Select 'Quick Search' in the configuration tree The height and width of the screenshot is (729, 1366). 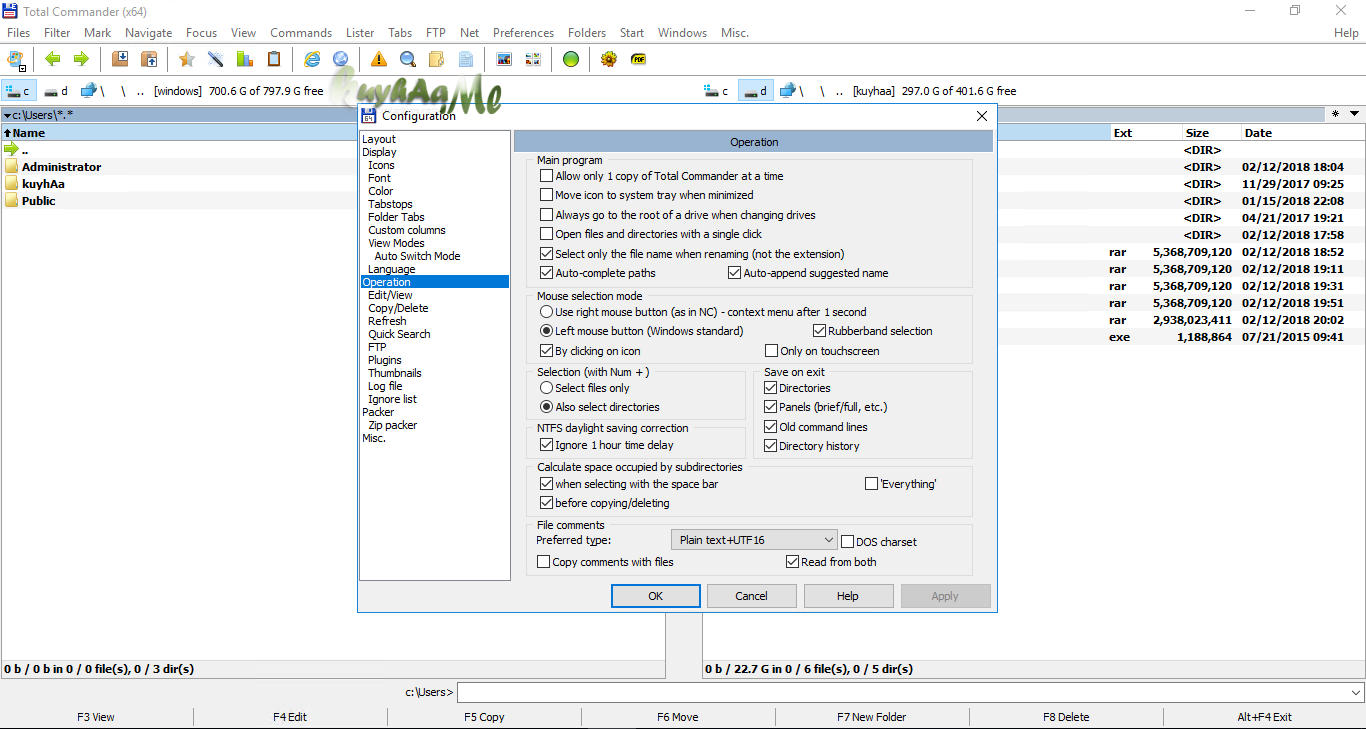[x=399, y=334]
